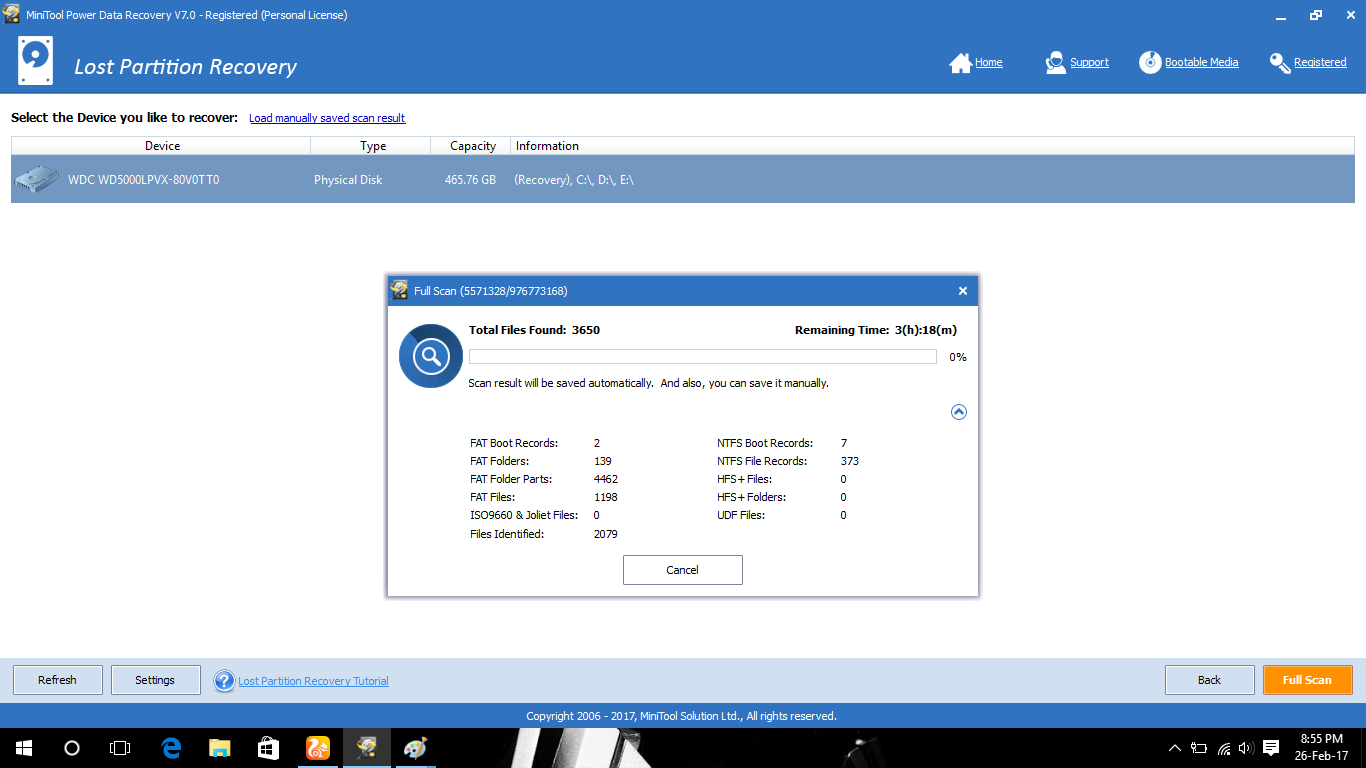Image resolution: width=1366 pixels, height=768 pixels.
Task: Close the Full Scan dialog
Action: (x=963, y=291)
